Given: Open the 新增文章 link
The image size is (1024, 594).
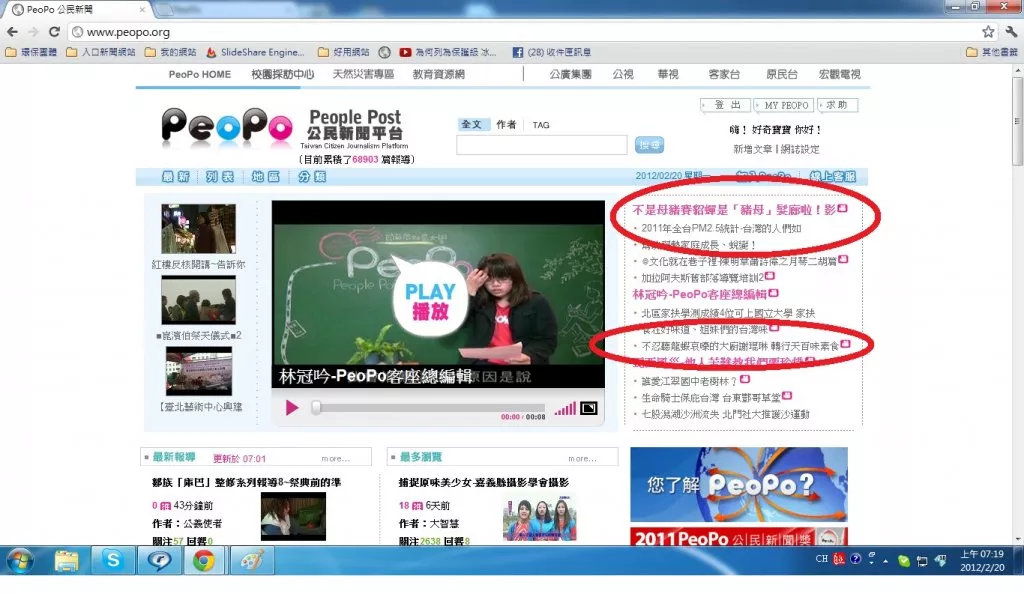Looking at the screenshot, I should point(752,149).
